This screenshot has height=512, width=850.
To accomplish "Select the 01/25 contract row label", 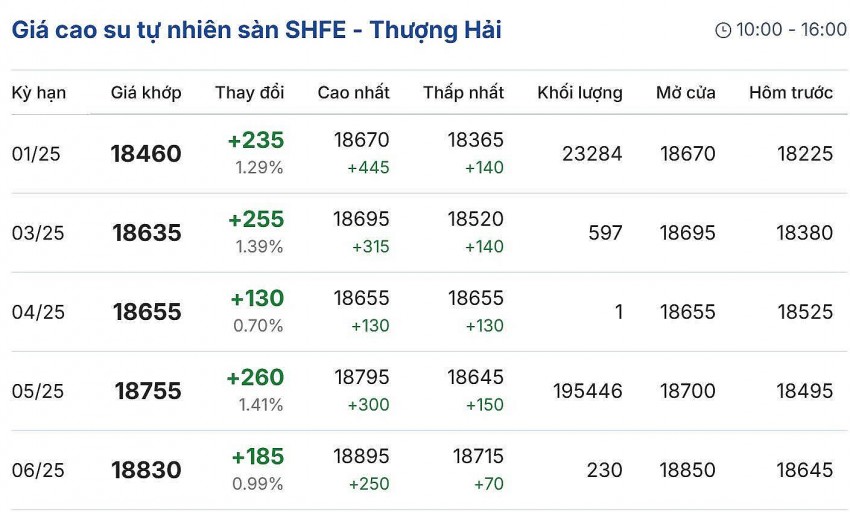I will pos(39,154).
